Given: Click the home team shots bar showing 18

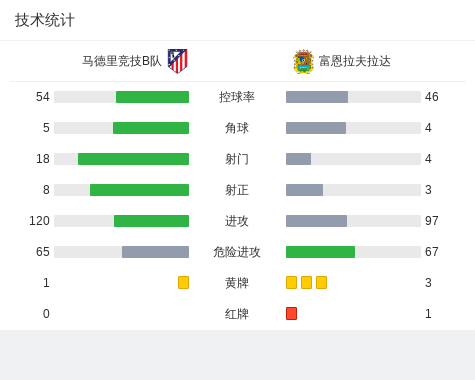Looking at the screenshot, I should click(133, 159).
